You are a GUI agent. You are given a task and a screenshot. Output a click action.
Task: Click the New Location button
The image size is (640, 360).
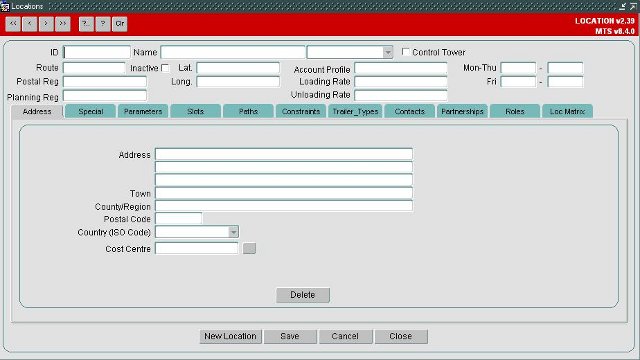[x=231, y=336]
